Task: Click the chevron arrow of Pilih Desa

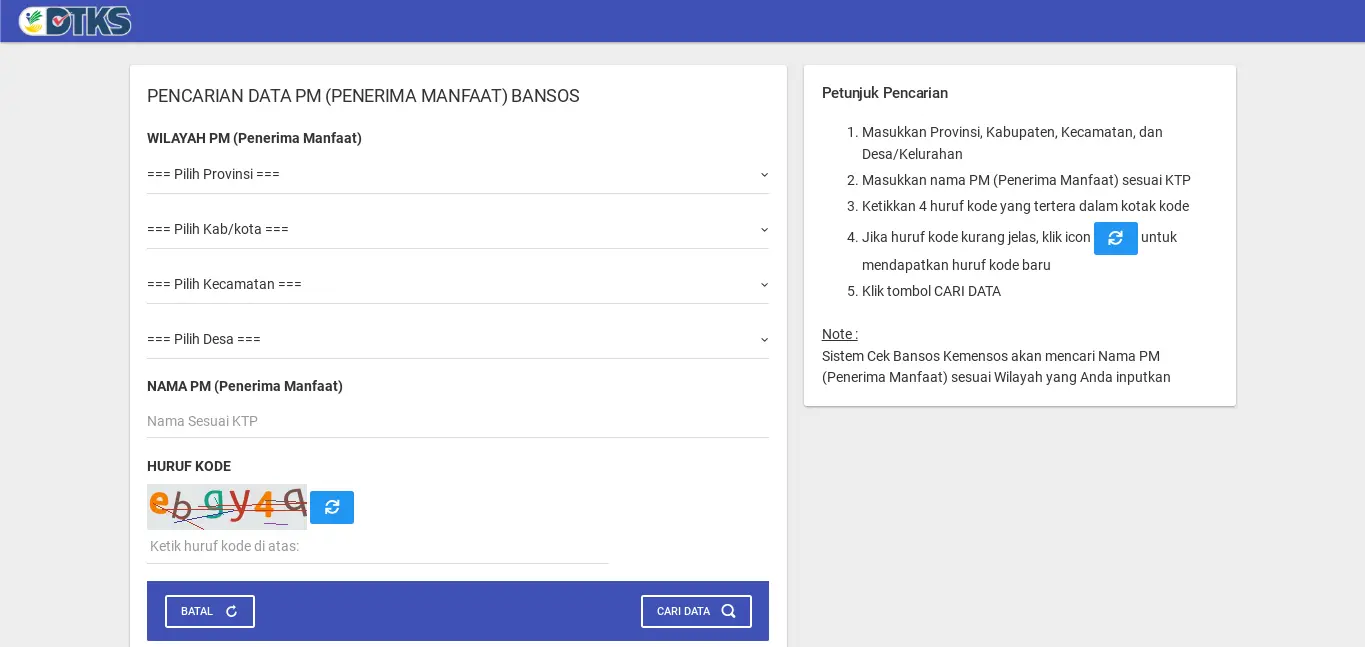Action: (764, 340)
